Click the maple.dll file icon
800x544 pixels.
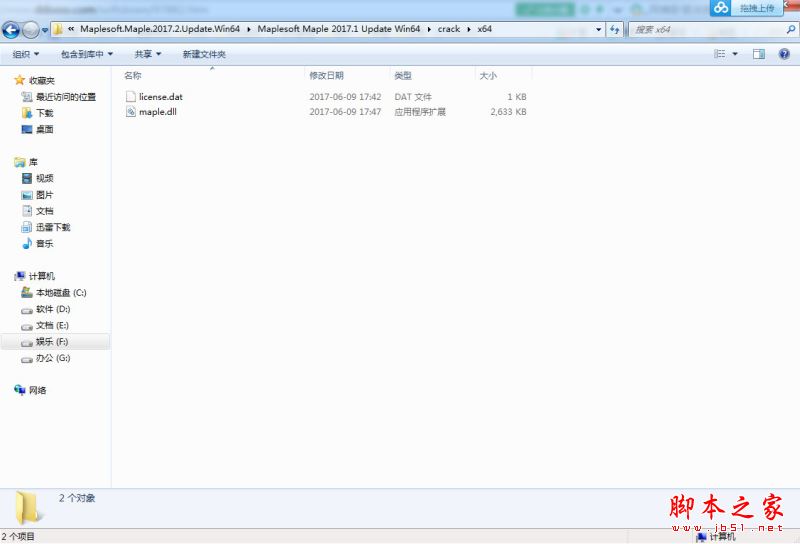point(131,112)
